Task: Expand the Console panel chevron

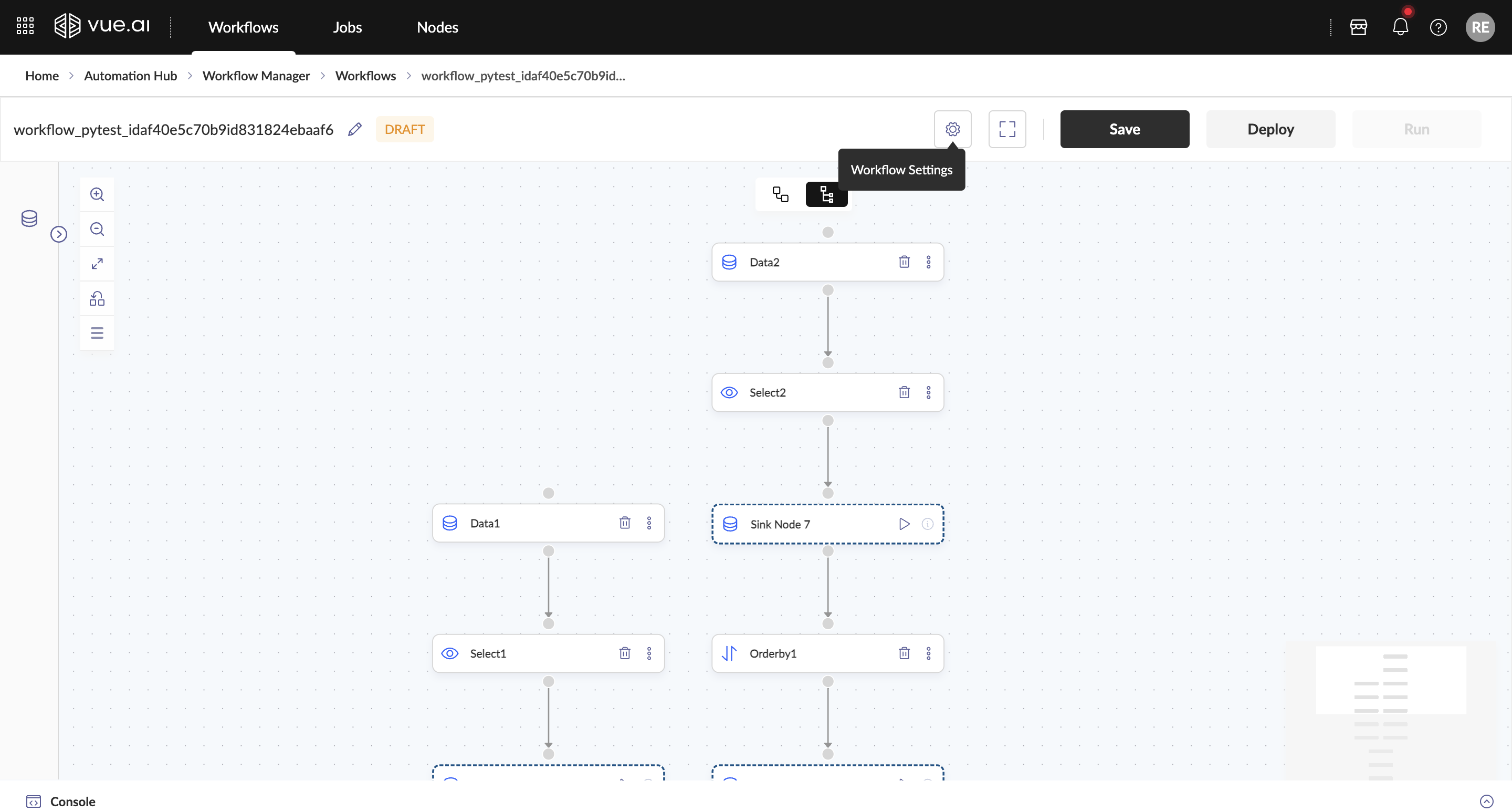Action: (x=1486, y=801)
